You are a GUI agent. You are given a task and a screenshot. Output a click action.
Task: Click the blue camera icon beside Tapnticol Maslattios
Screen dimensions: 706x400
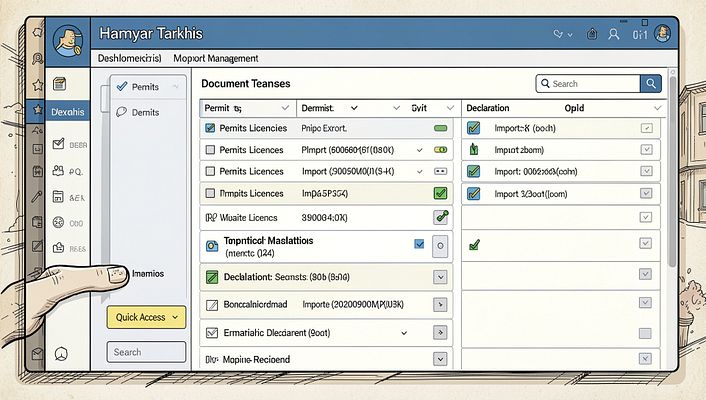[212, 246]
